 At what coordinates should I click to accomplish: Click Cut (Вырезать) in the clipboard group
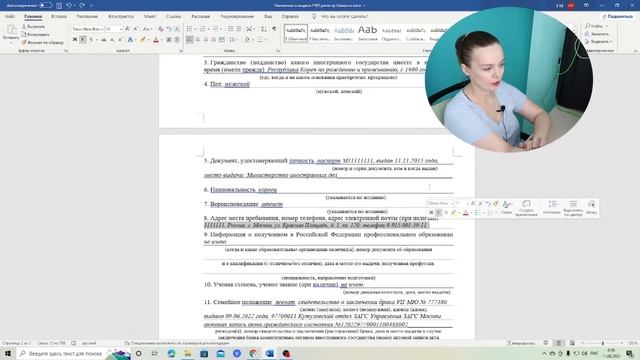33,27
